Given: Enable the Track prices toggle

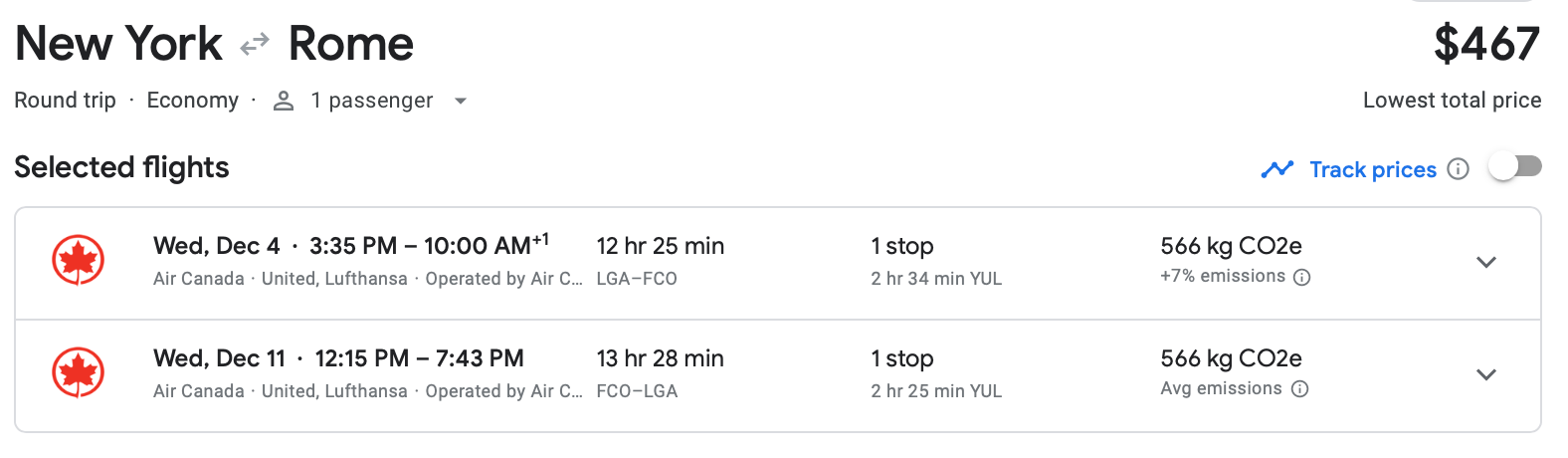Looking at the screenshot, I should [1514, 167].
